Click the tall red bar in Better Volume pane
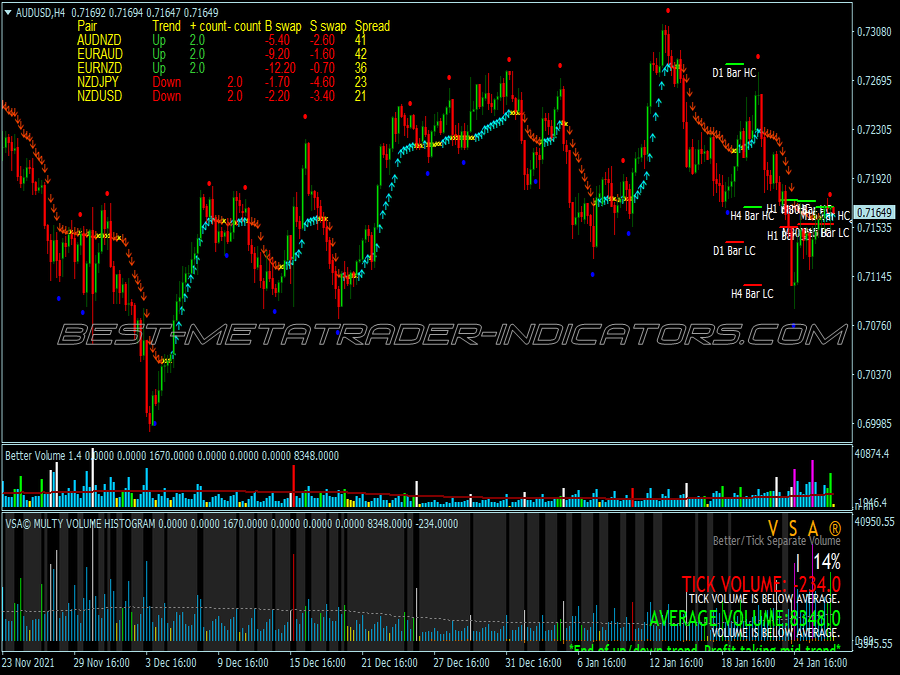This screenshot has height=675, width=900. tap(294, 486)
